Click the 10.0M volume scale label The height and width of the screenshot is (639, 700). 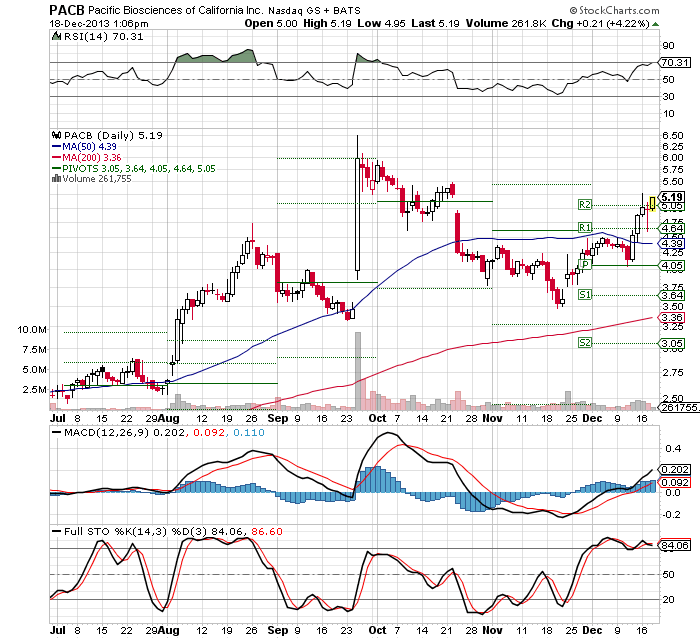click(32, 330)
